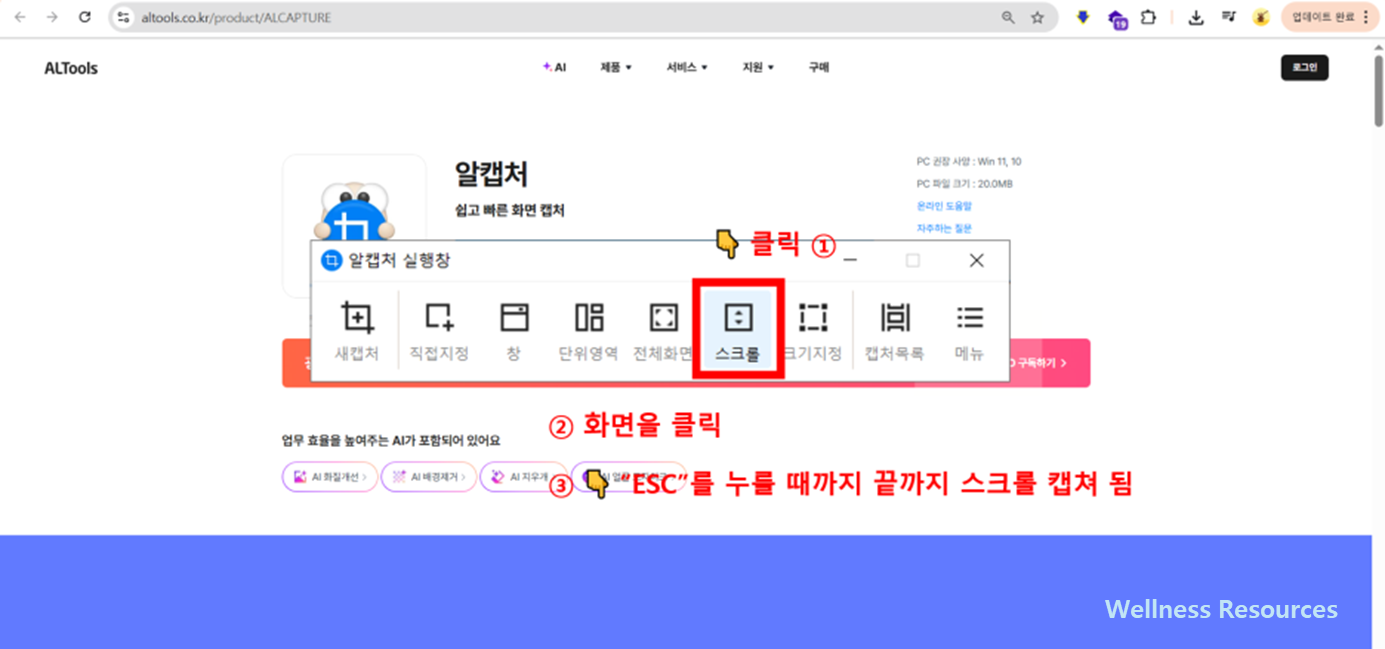Go back in the browser
The width and height of the screenshot is (1385, 649).
click(x=21, y=17)
